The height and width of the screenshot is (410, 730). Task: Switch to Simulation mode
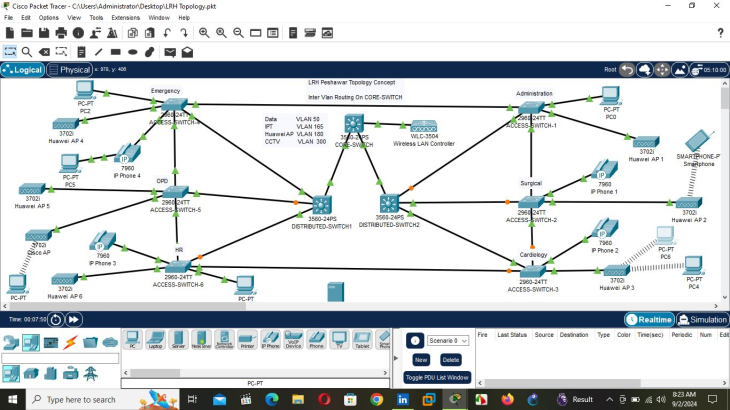click(703, 320)
